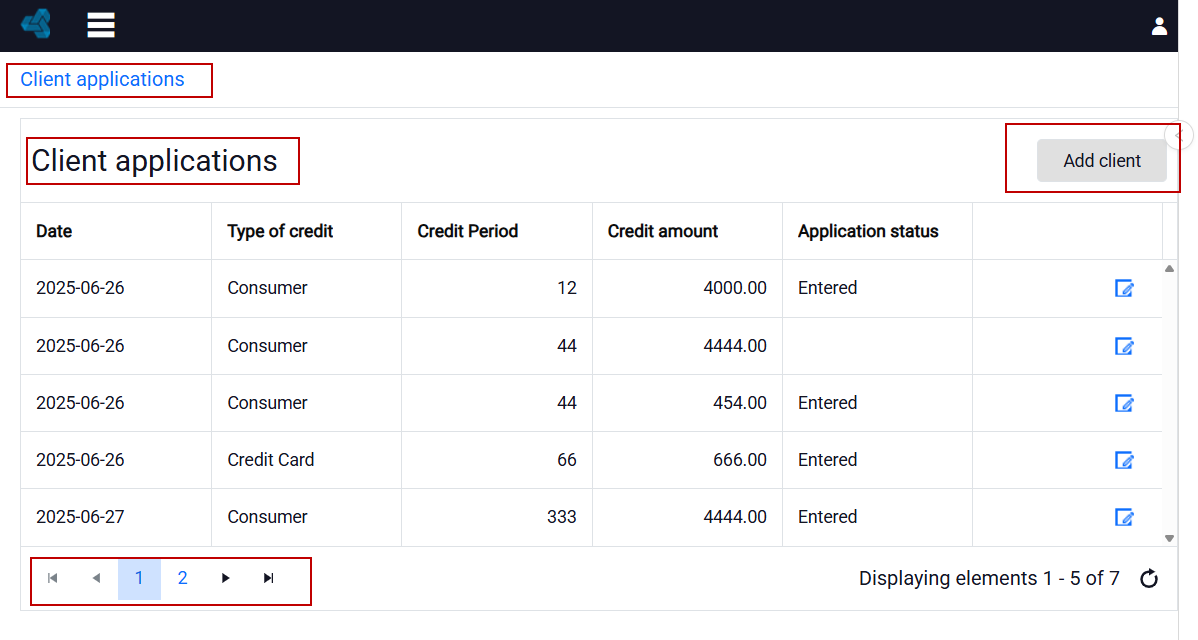Screen dimensions: 1198x640
Task: Click the table scrollbar down arrow
Action: point(1169,538)
